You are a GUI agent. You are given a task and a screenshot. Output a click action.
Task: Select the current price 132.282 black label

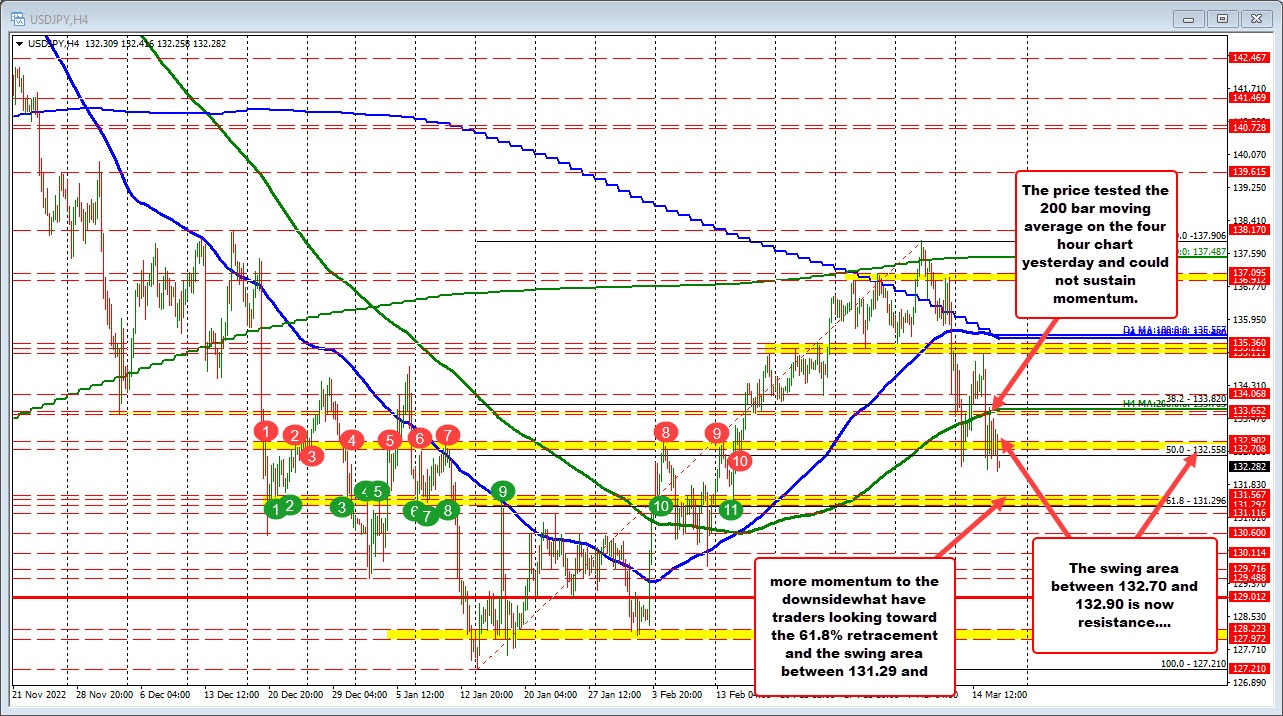coord(1247,466)
